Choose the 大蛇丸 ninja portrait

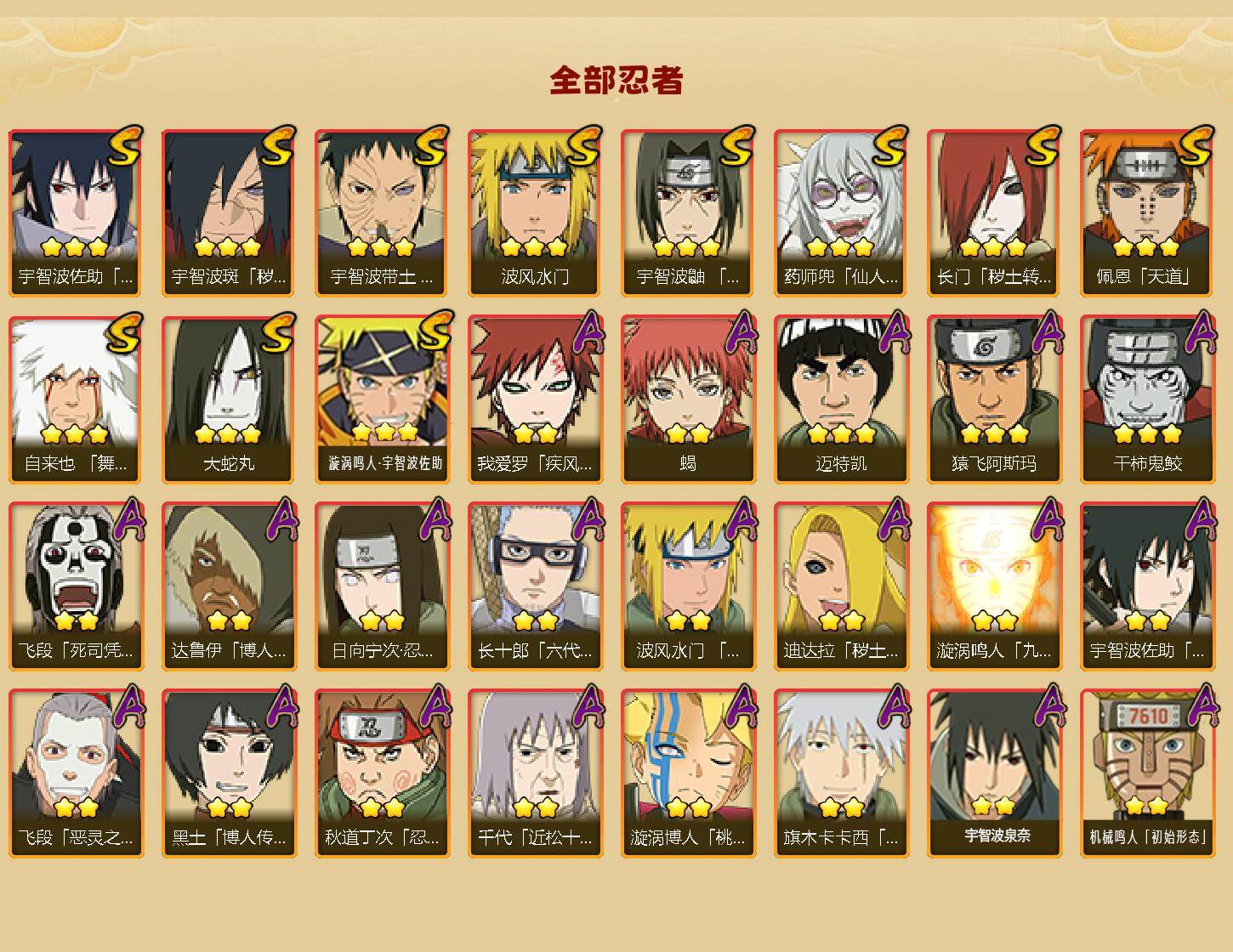(229, 399)
